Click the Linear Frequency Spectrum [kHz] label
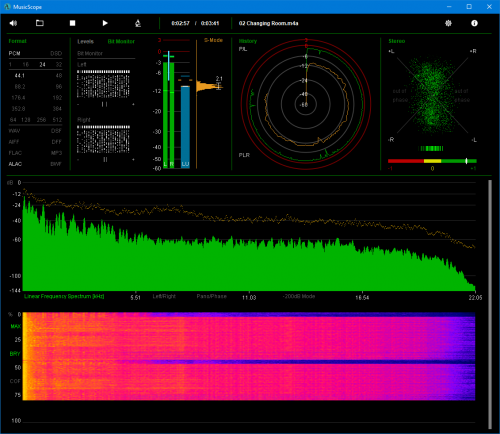The width and height of the screenshot is (500, 434). click(64, 296)
